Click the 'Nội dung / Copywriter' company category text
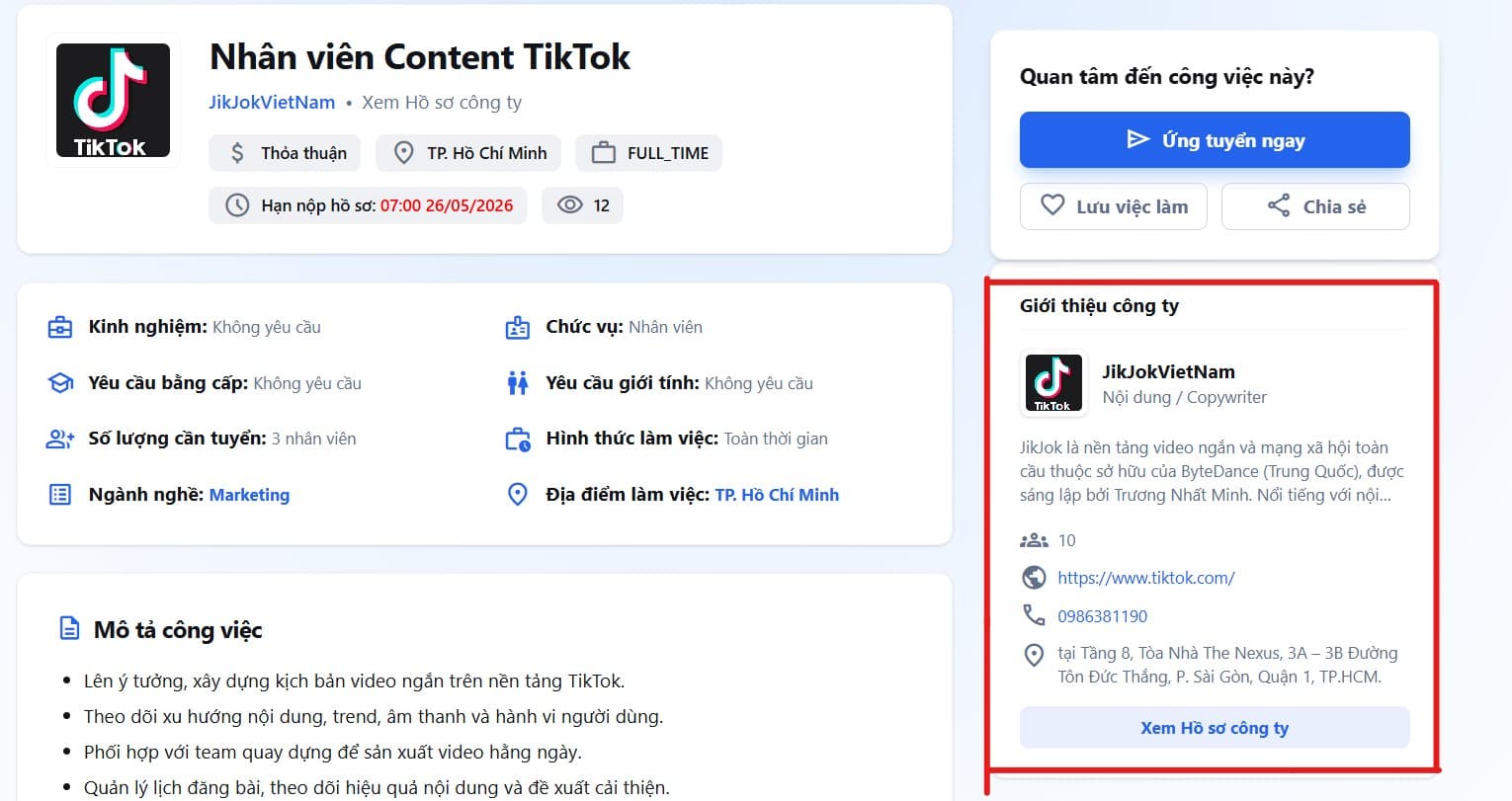The height and width of the screenshot is (801, 1512). tap(1185, 397)
